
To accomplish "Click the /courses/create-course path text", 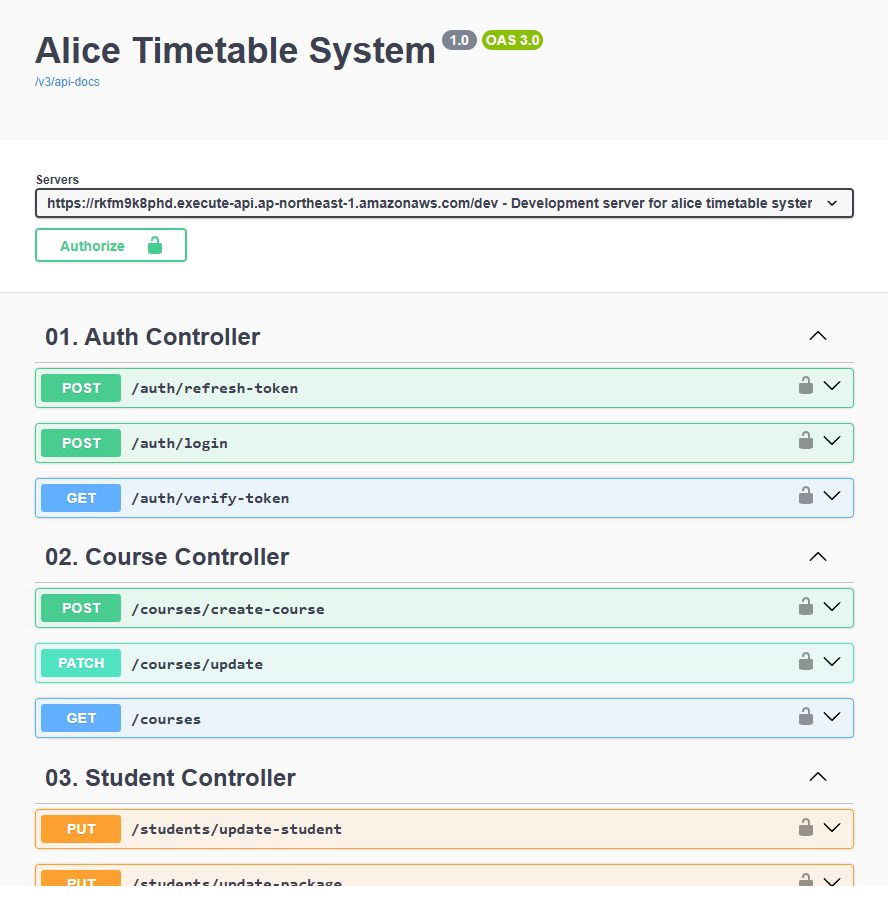I will pos(228,609).
